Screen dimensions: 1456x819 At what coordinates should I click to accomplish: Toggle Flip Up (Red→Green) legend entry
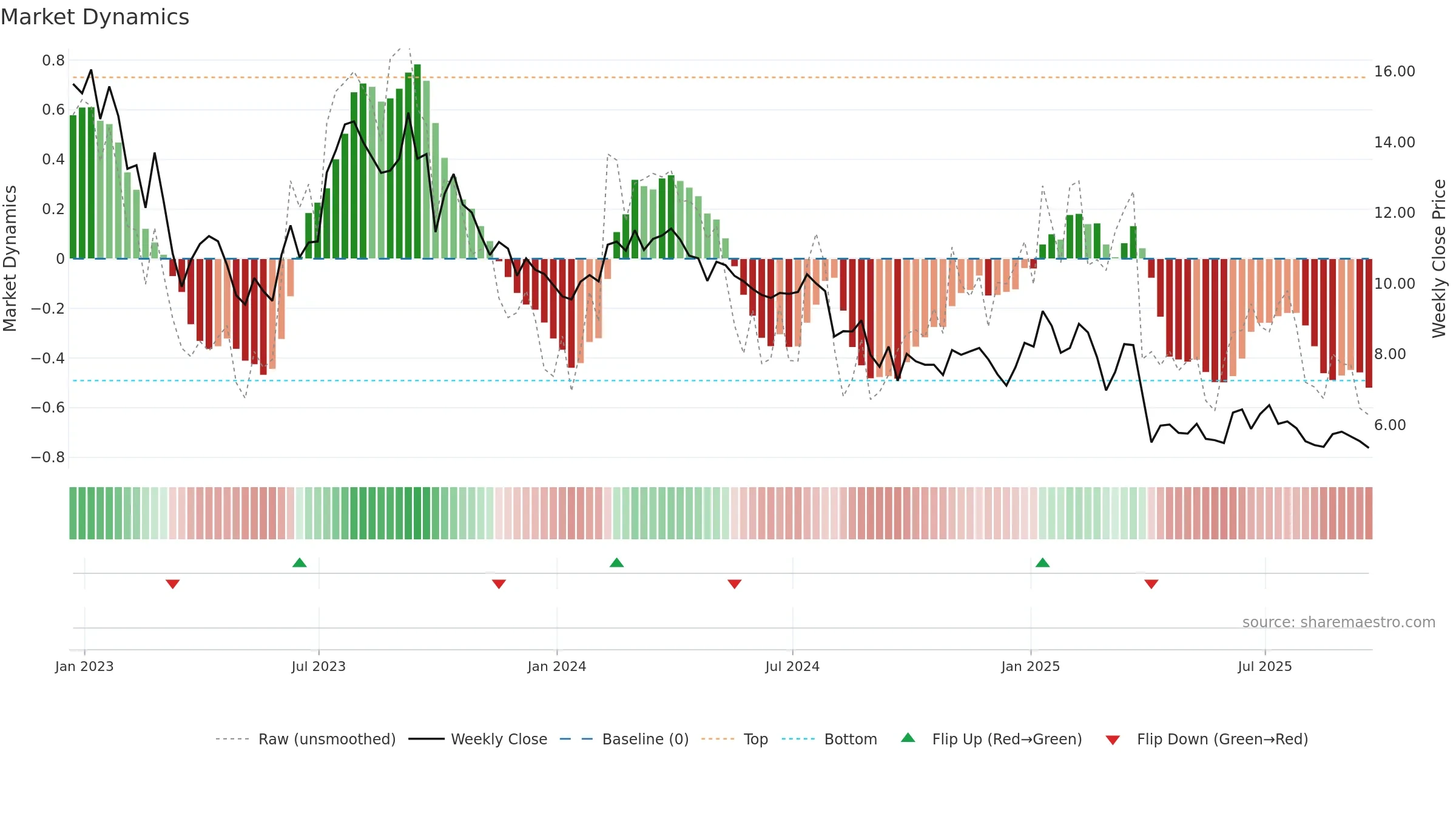(x=991, y=739)
